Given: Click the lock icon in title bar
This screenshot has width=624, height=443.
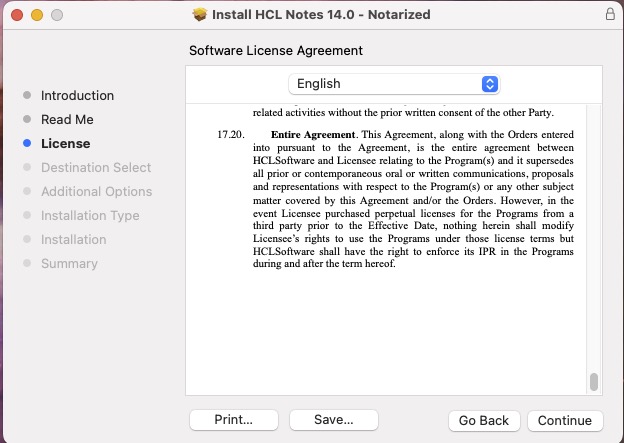Looking at the screenshot, I should pyautogui.click(x=610, y=15).
